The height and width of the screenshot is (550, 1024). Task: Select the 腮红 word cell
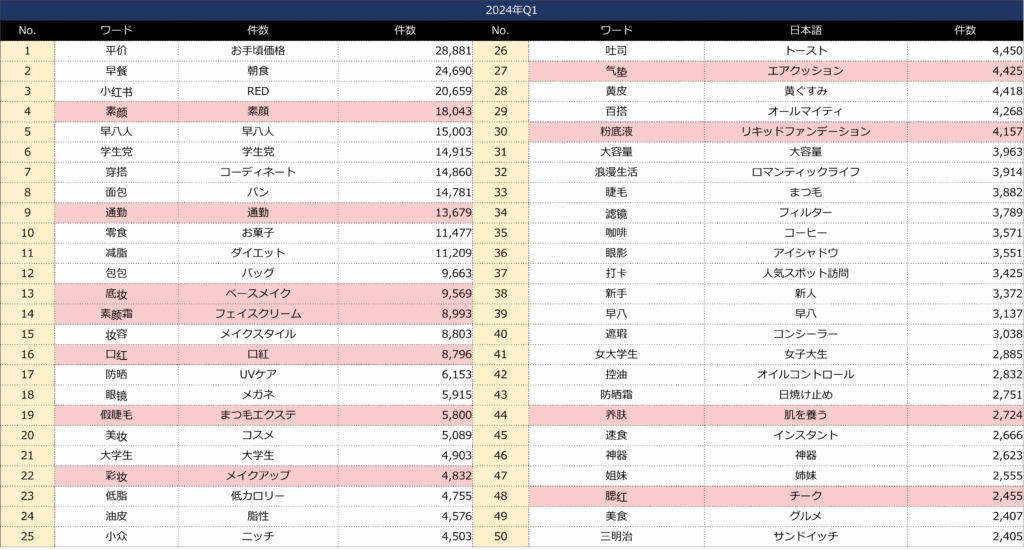click(x=616, y=496)
